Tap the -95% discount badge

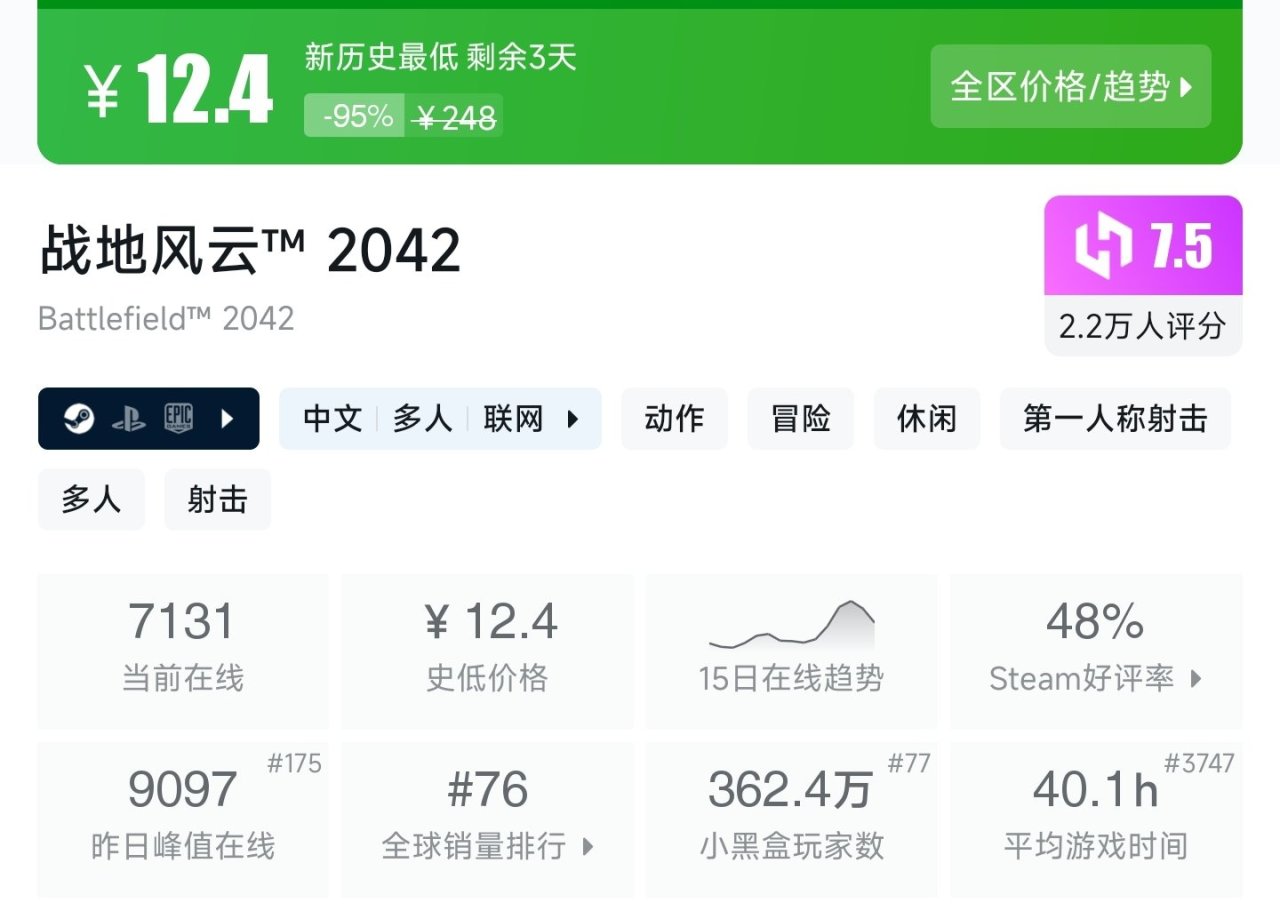pos(355,116)
